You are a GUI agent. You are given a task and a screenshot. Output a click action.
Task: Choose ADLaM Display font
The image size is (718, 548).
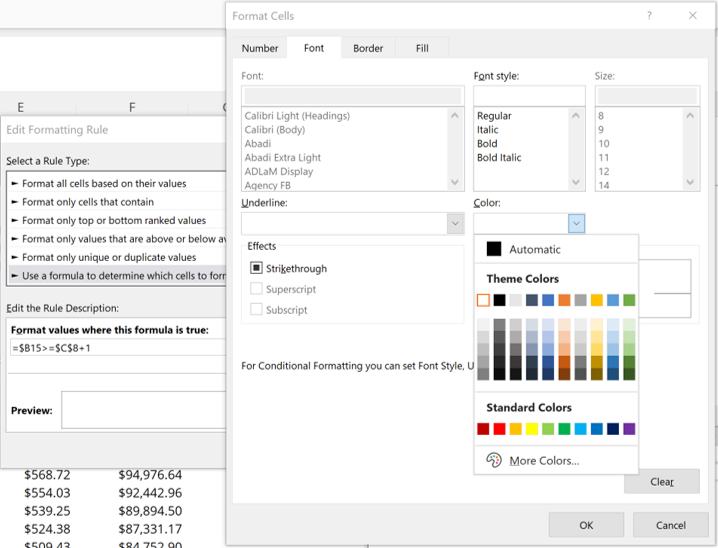point(279,172)
